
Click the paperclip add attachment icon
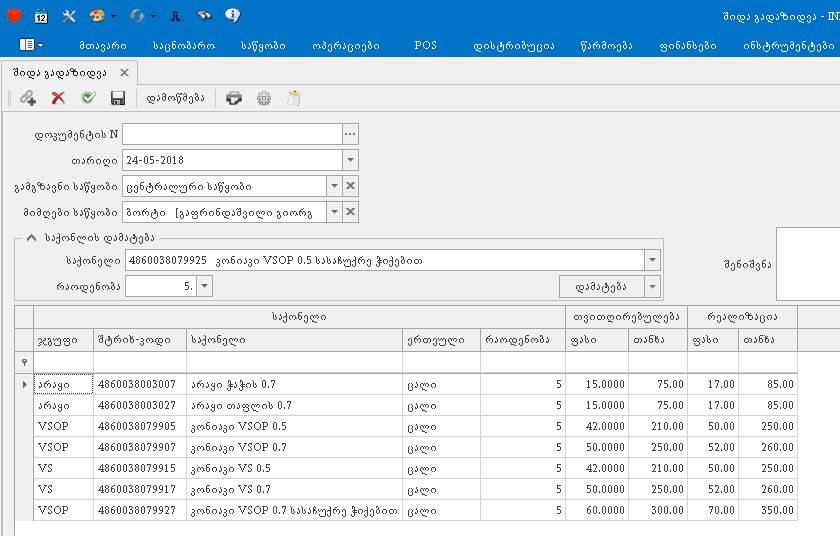click(x=28, y=98)
